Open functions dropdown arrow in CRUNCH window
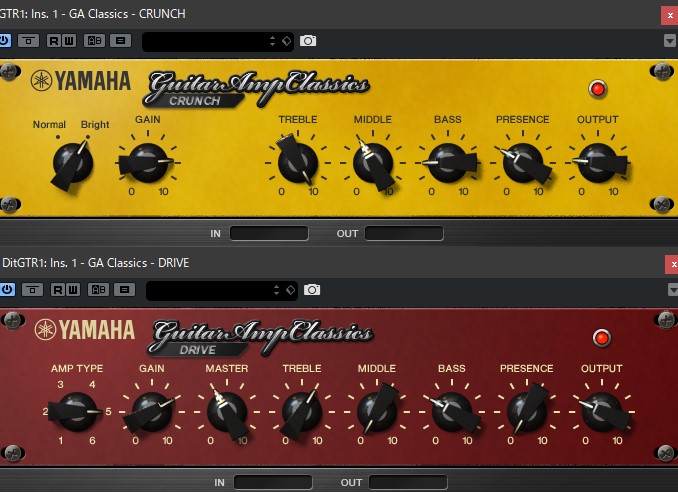The width and height of the screenshot is (678, 492). (670, 41)
